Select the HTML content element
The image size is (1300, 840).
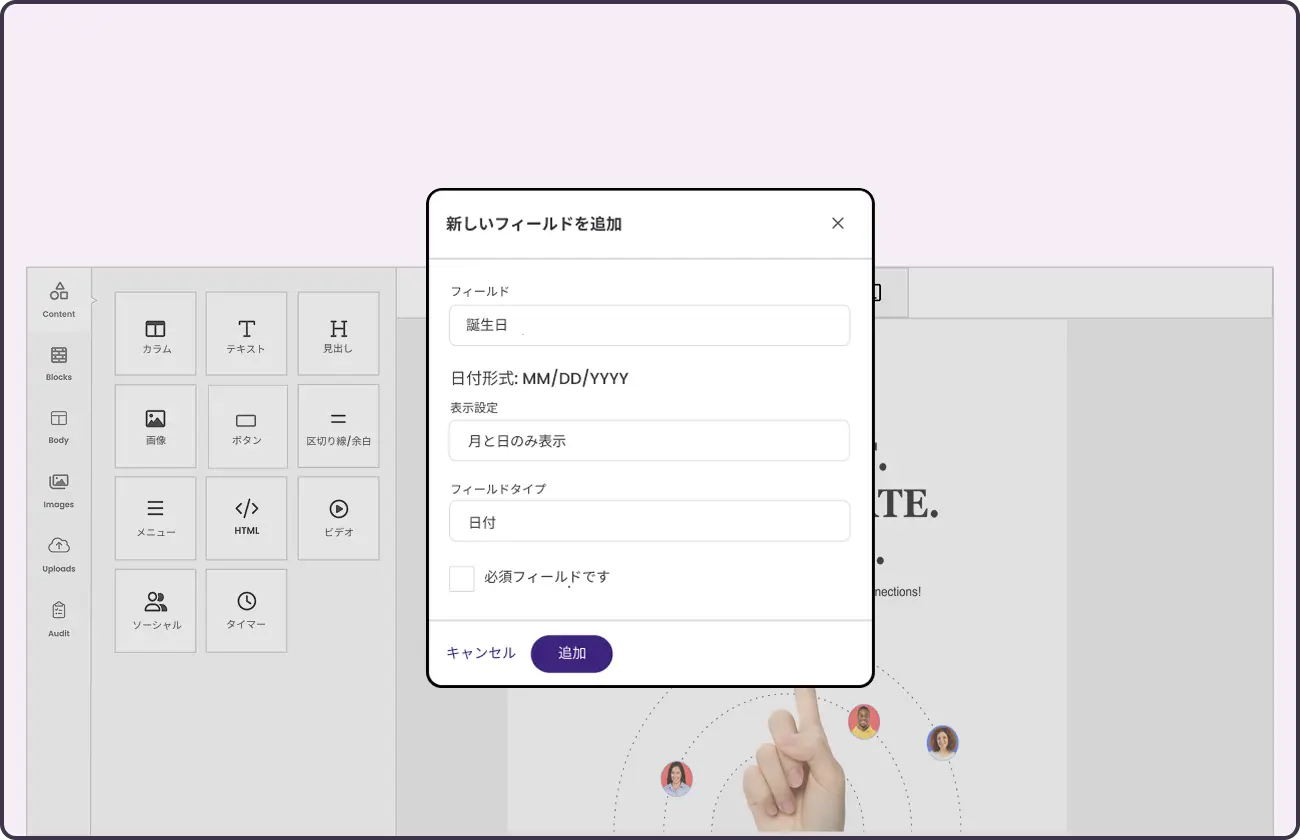pos(246,518)
